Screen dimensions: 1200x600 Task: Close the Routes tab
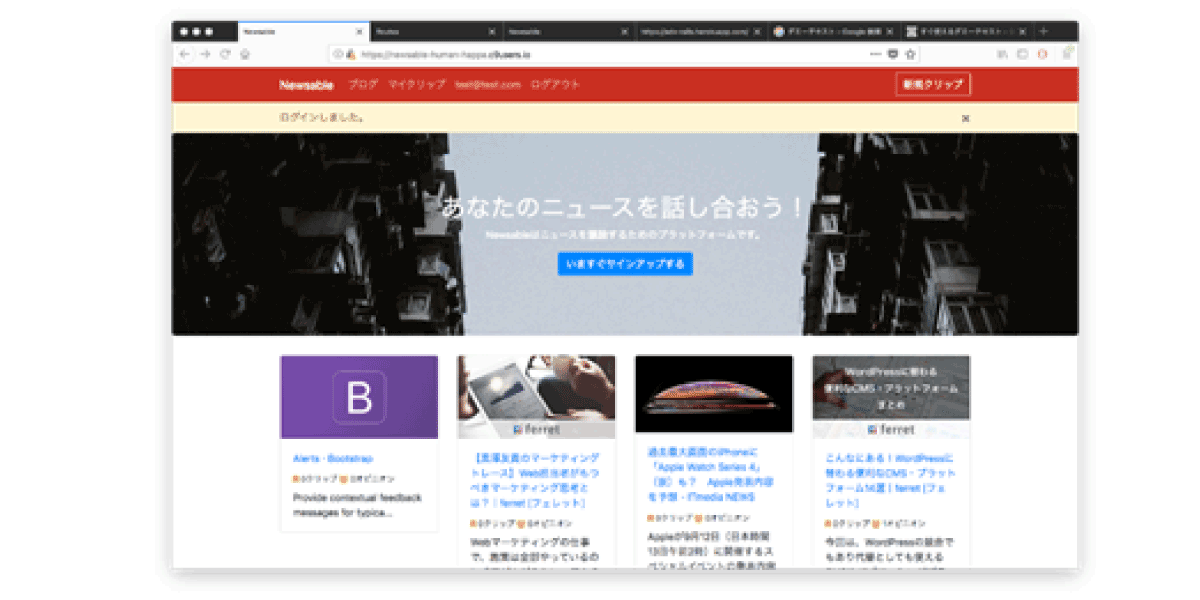tap(491, 31)
